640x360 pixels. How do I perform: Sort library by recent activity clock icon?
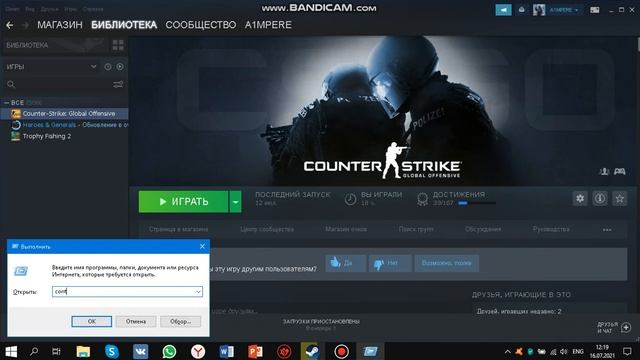click(x=108, y=67)
